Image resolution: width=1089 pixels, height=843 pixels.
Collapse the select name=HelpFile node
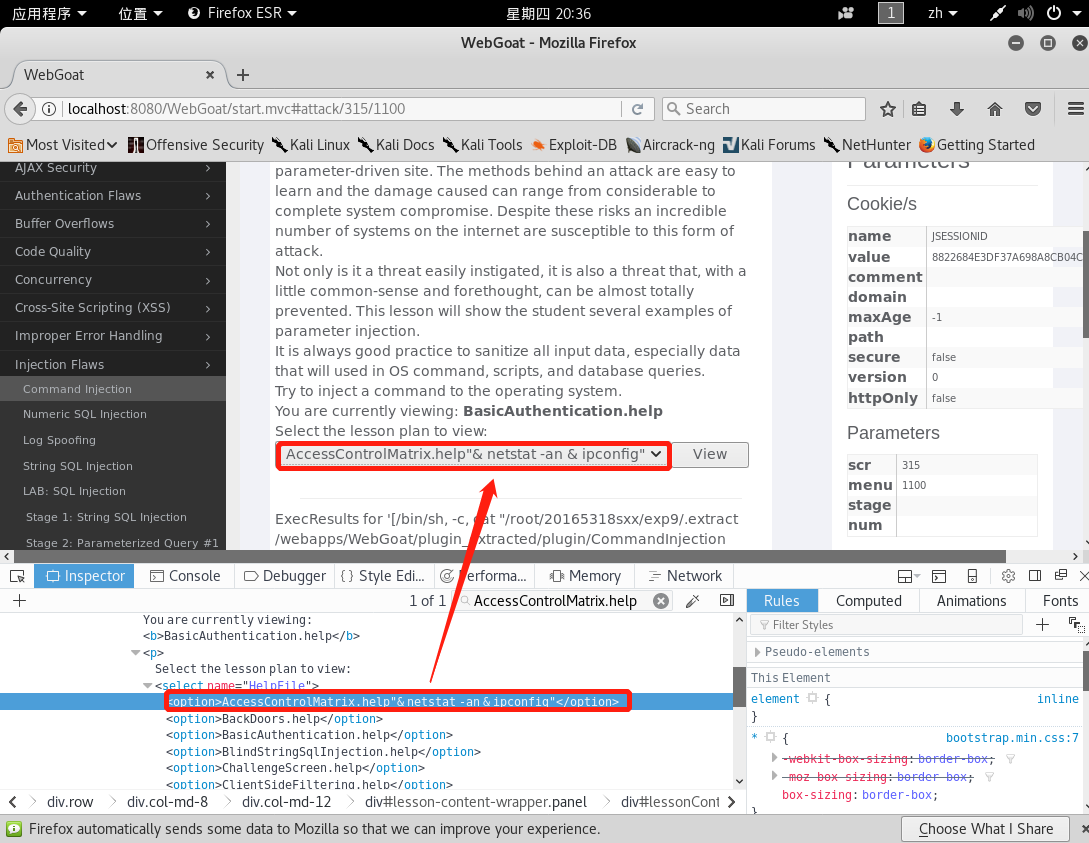148,685
